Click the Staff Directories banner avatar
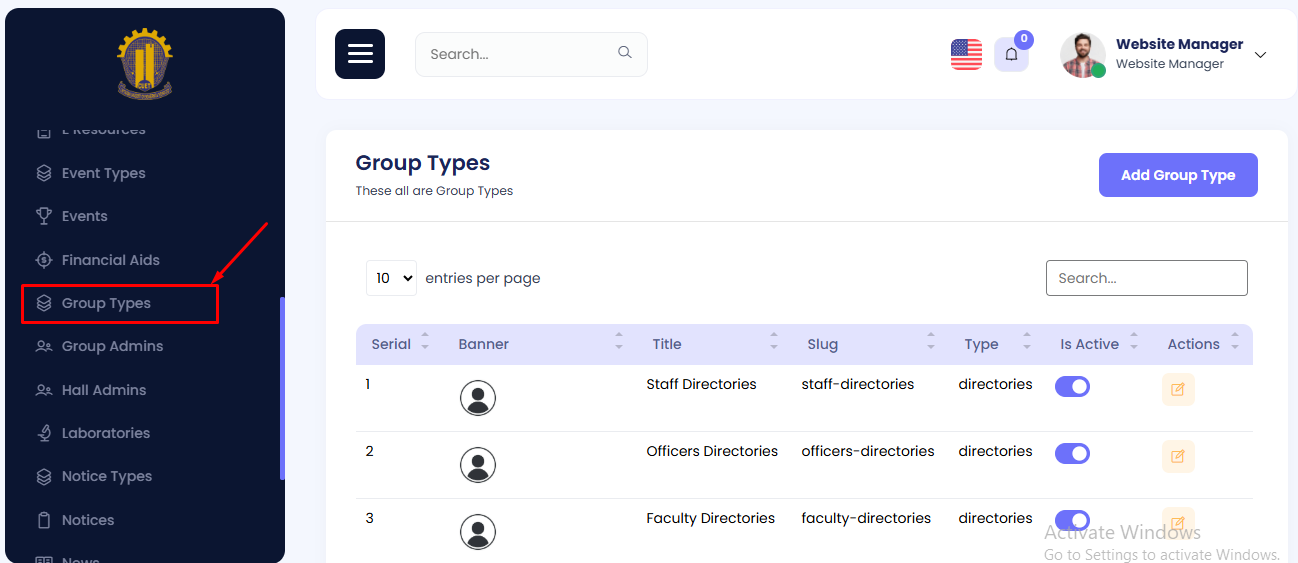This screenshot has width=1298, height=563. pos(478,398)
